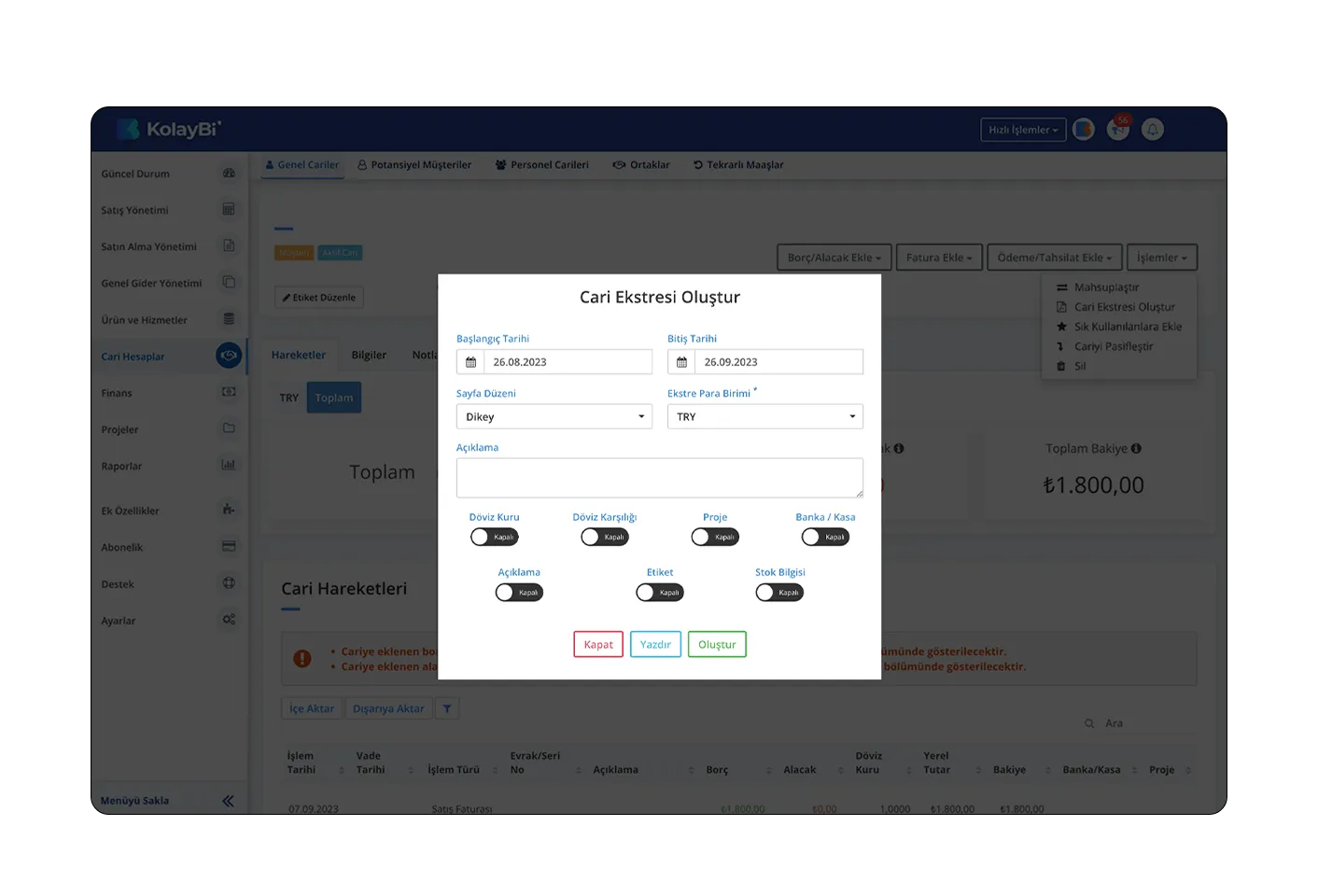1318x896 pixels.
Task: Switch to Genel Cariler tab
Action: pos(302,165)
